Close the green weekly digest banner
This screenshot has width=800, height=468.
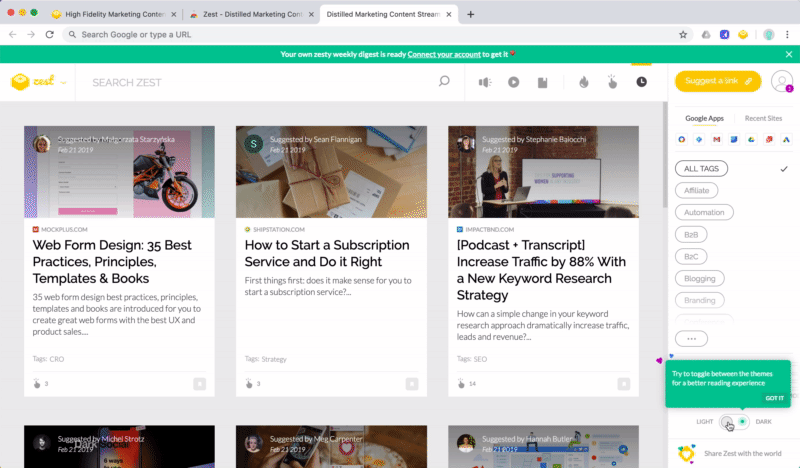[789, 54]
